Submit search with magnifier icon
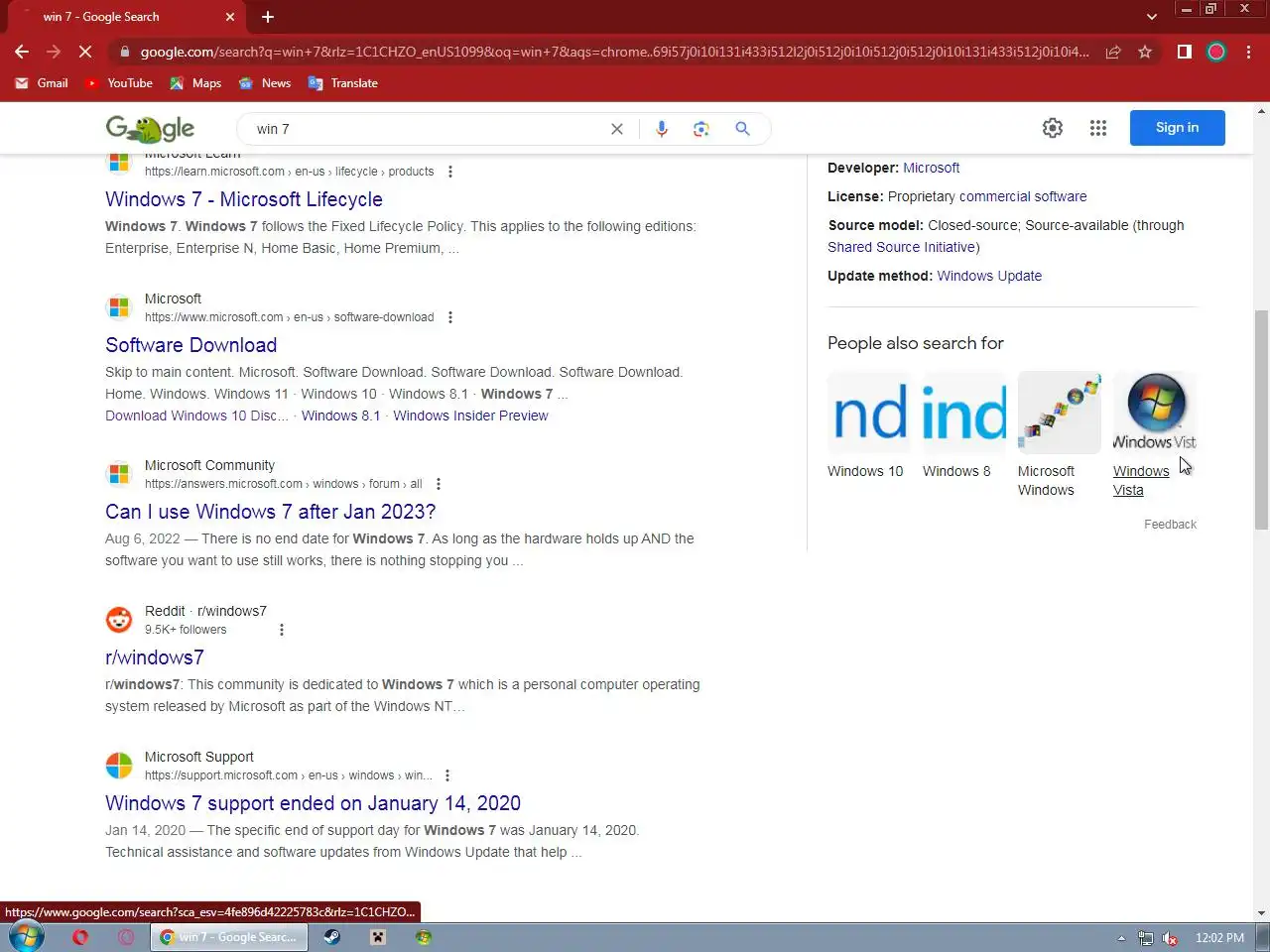 click(742, 129)
